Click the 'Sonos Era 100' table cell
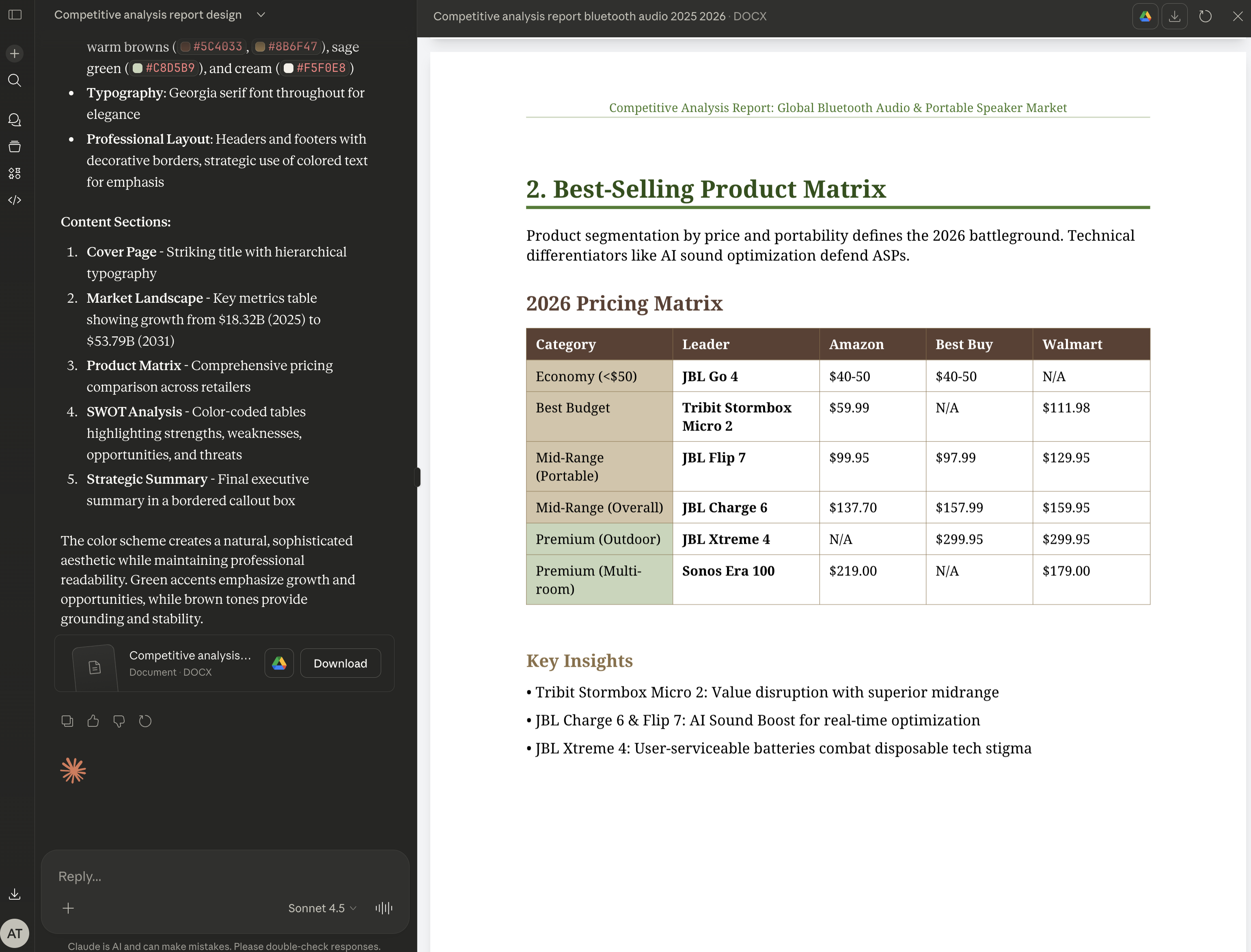The width and height of the screenshot is (1251, 952). pos(746,580)
